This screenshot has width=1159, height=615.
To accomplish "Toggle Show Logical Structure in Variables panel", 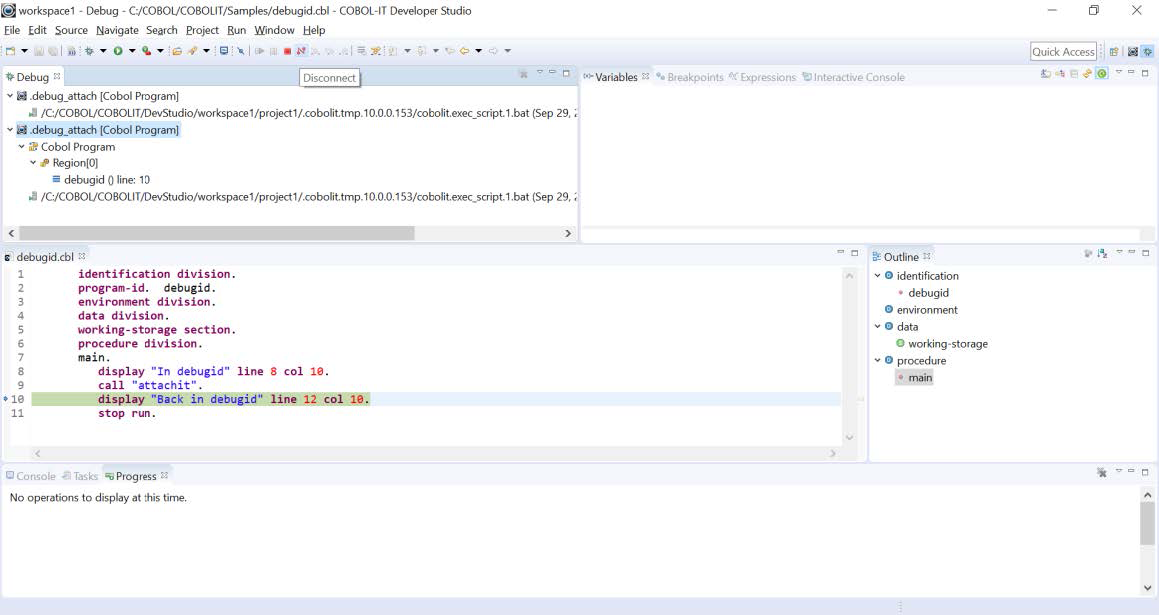I will (x=1061, y=72).
